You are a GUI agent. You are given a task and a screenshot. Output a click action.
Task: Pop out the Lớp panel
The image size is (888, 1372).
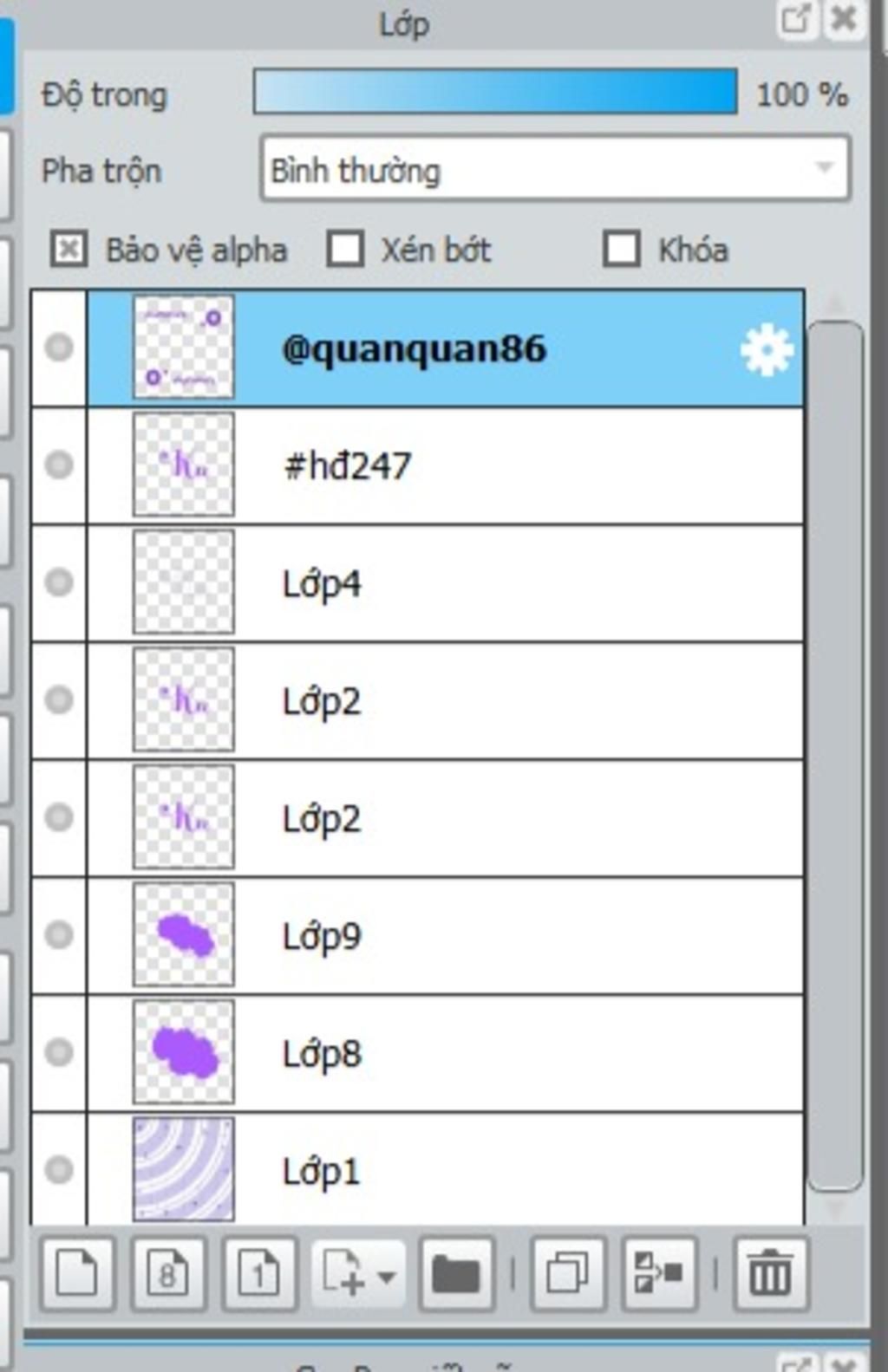click(x=795, y=19)
